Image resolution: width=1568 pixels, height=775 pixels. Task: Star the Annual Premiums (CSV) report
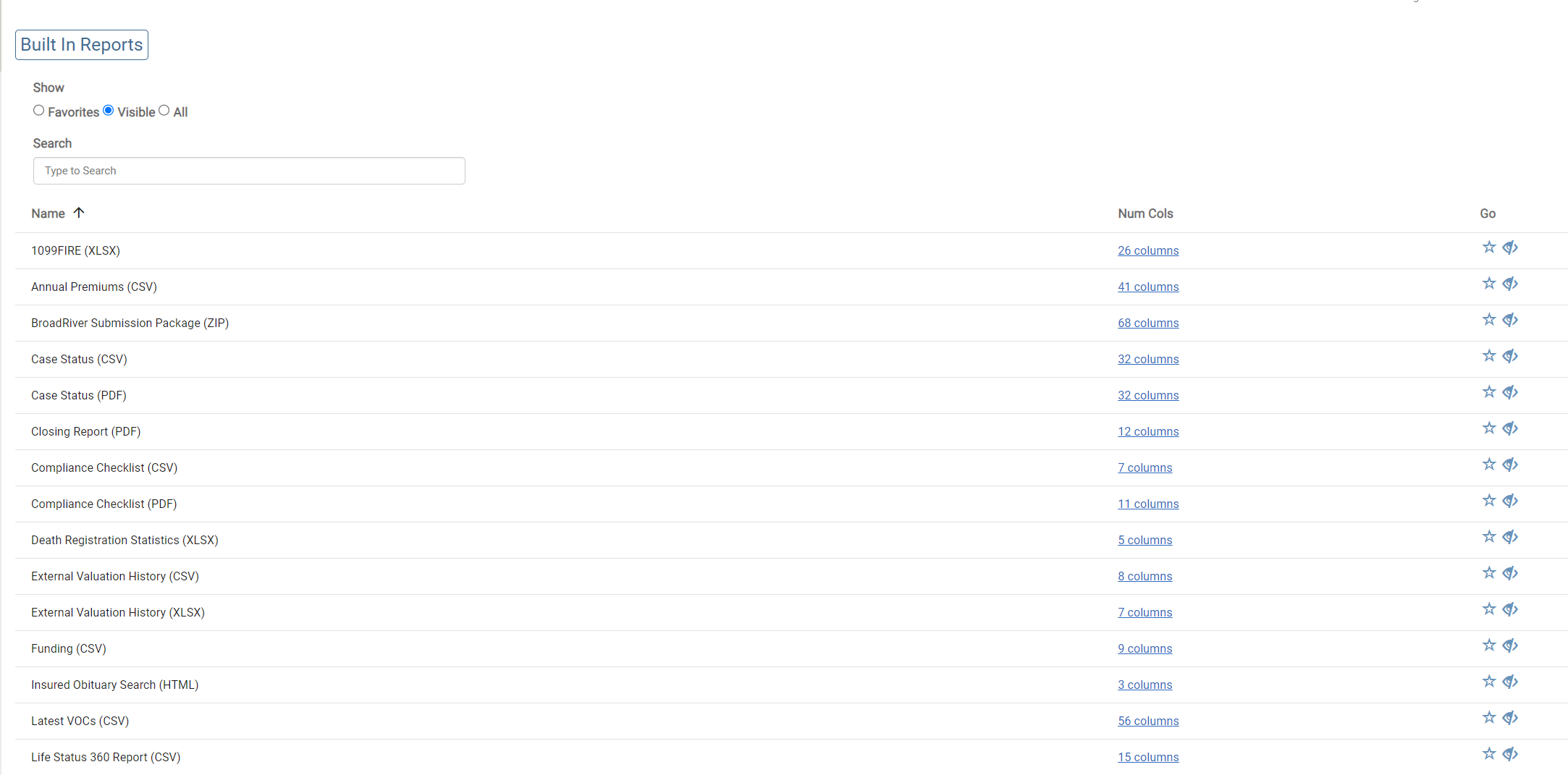click(x=1488, y=284)
